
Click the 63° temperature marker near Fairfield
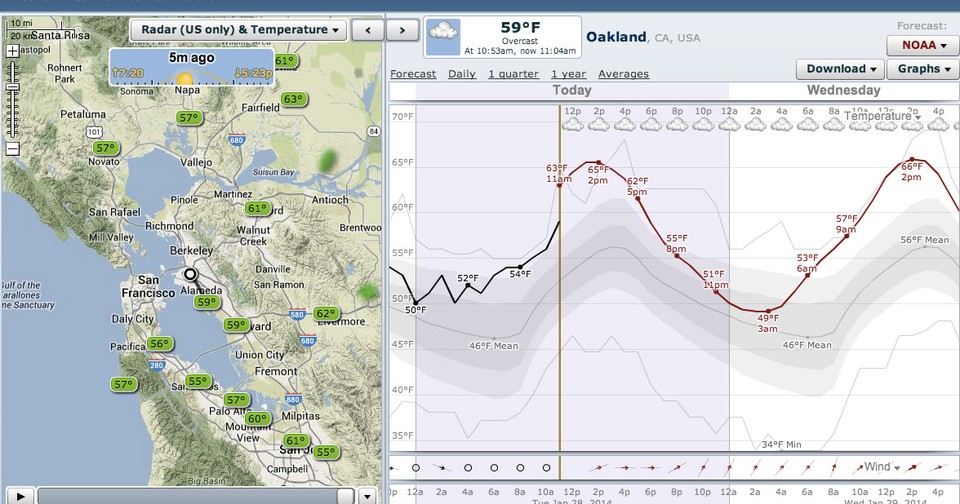point(293,99)
